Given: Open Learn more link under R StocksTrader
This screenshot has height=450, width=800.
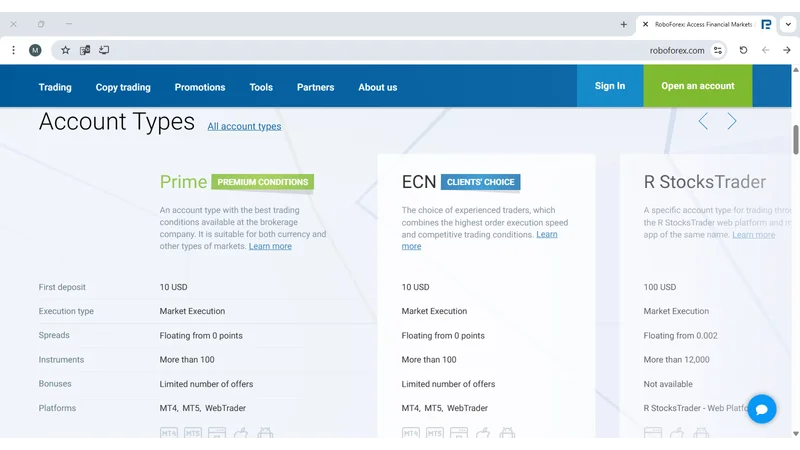Looking at the screenshot, I should click(x=754, y=235).
